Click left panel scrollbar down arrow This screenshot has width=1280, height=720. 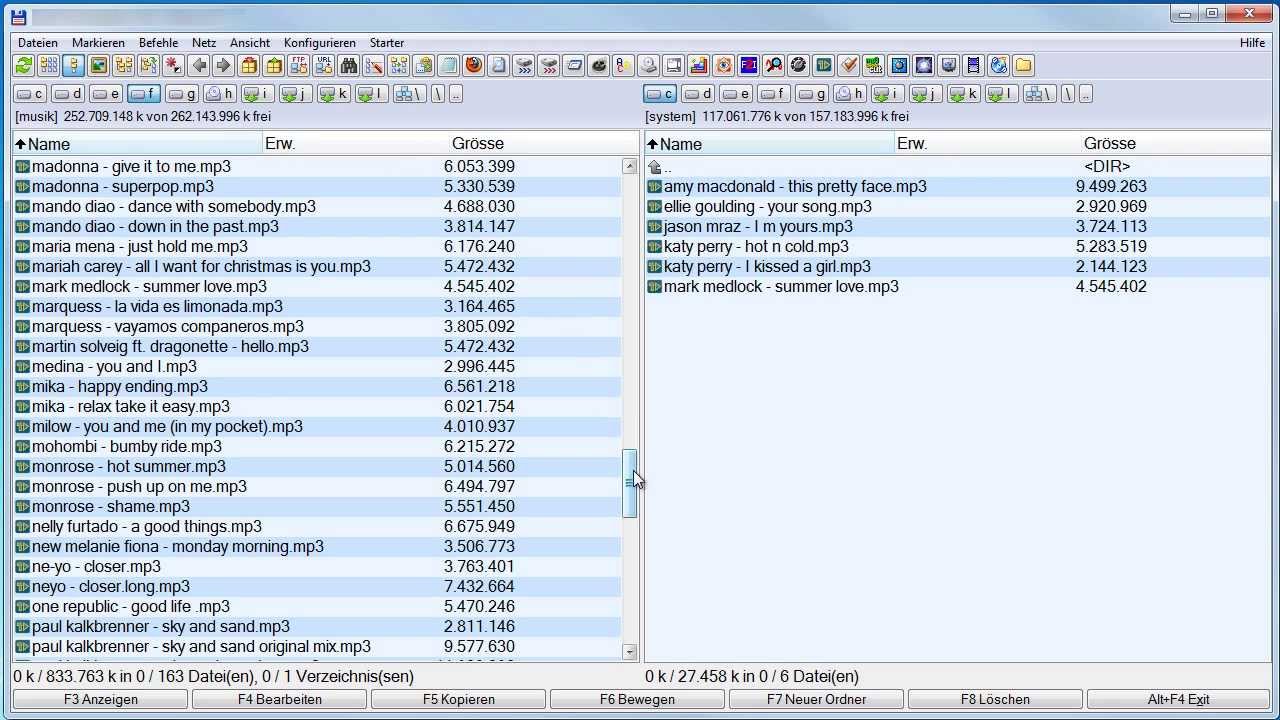pos(630,652)
